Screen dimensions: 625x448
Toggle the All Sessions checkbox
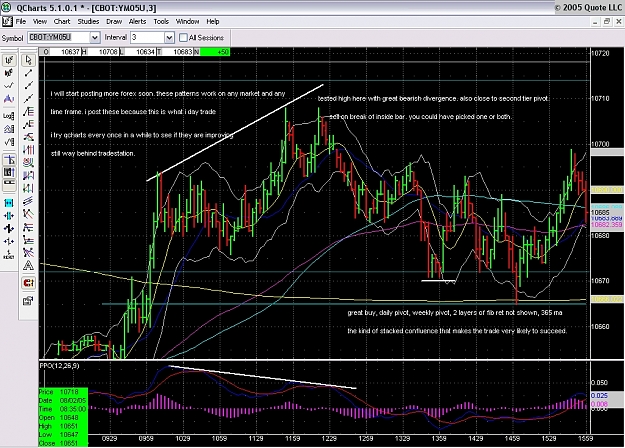click(183, 38)
